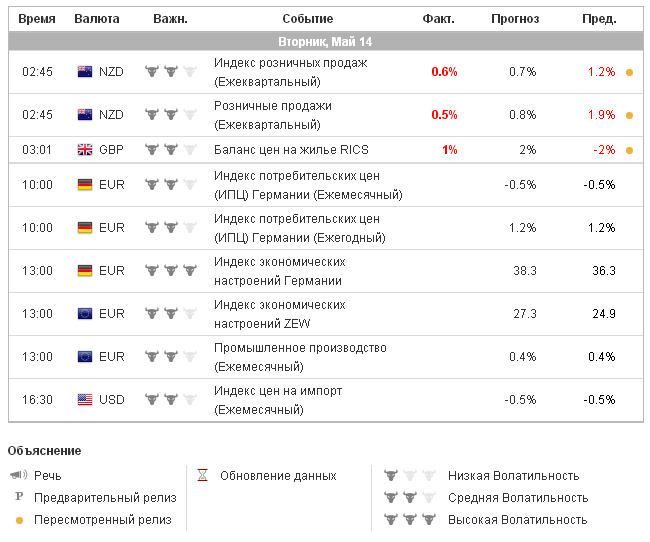Click the orange revised release legend dot
Screen dimensions: 650x542
(18, 520)
